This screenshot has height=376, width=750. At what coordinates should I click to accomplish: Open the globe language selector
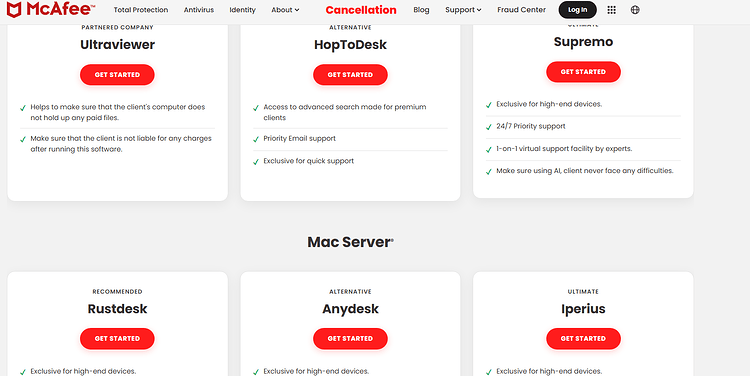click(635, 10)
